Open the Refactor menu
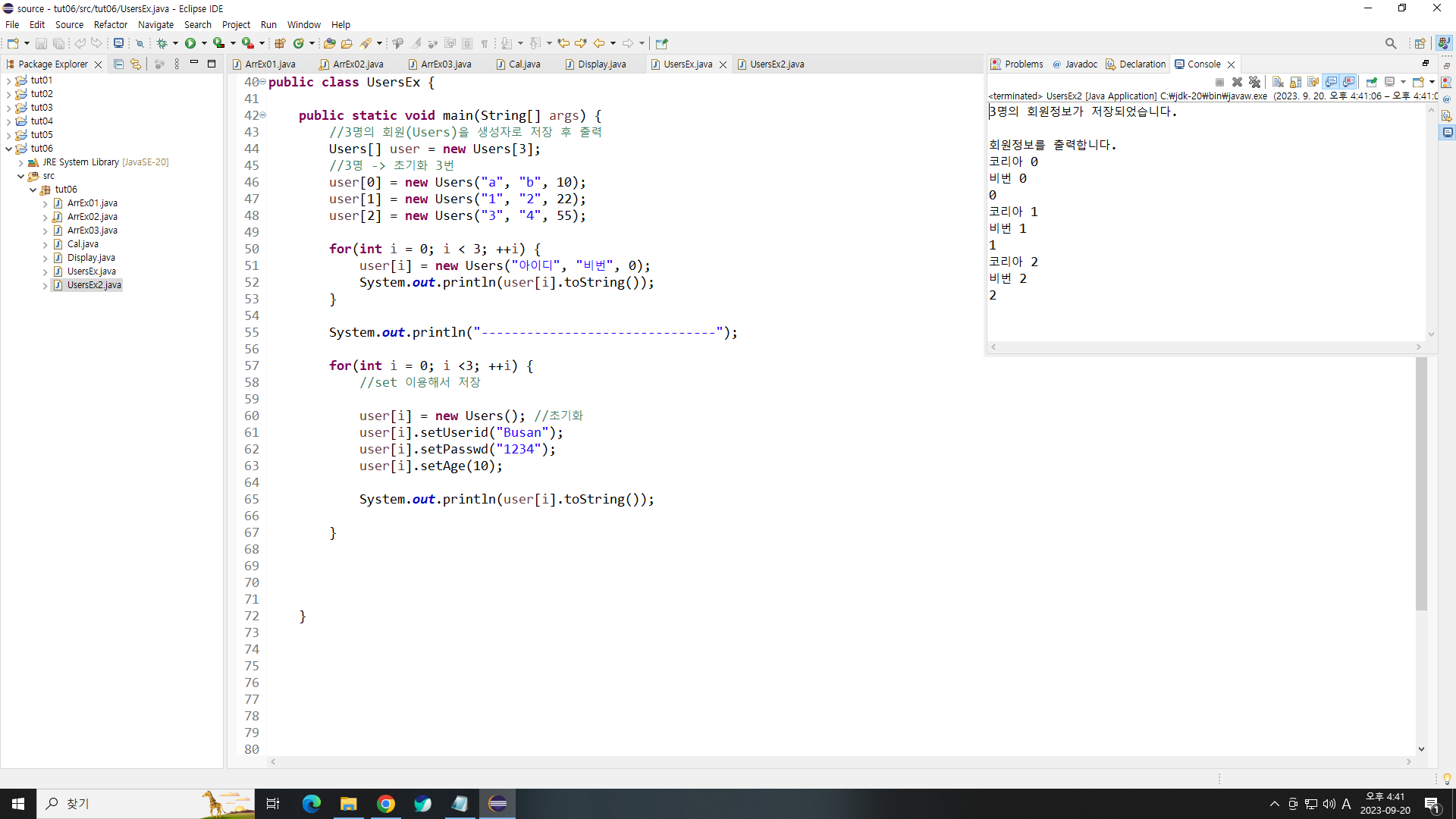This screenshot has height=819, width=1456. coord(110,24)
